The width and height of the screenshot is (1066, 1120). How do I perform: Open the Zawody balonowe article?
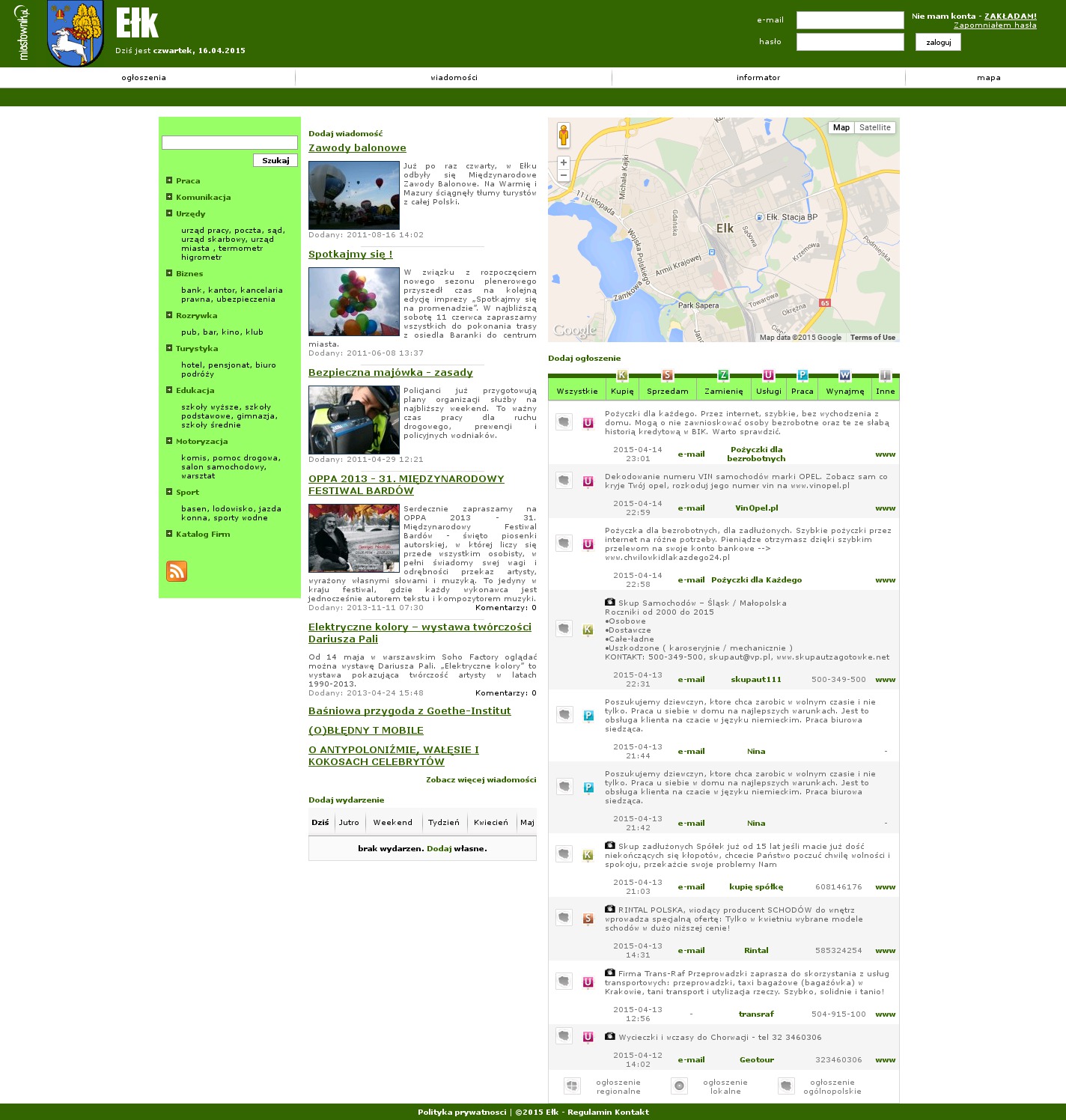pos(357,148)
